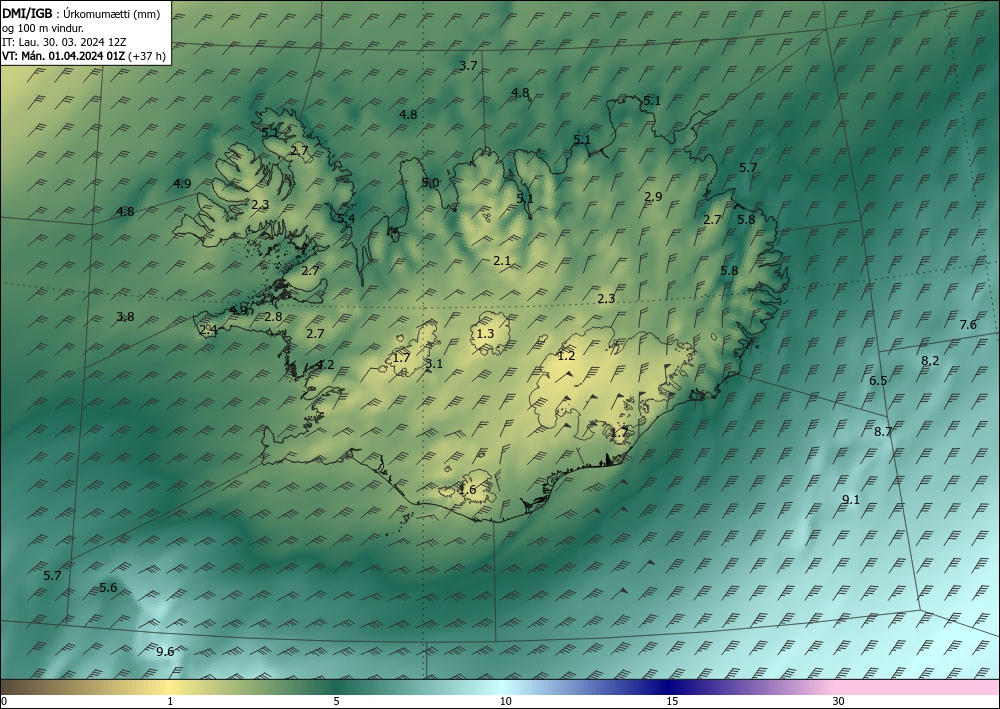Click the color scale tick labeled 5
The width and height of the screenshot is (1000, 709).
point(336,701)
